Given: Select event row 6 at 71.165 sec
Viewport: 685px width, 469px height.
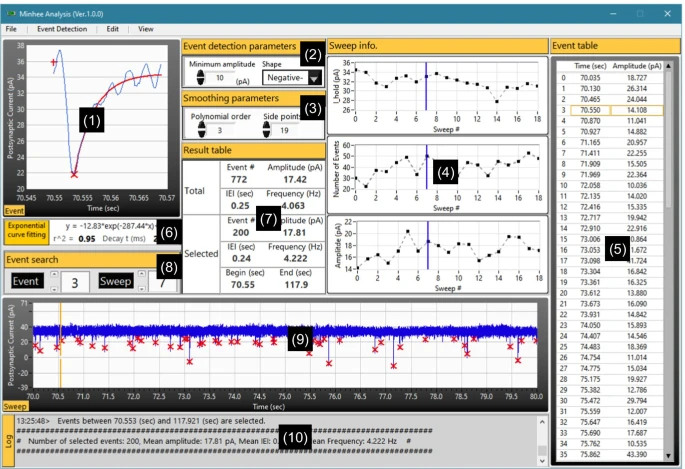Looking at the screenshot, I should [x=610, y=142].
